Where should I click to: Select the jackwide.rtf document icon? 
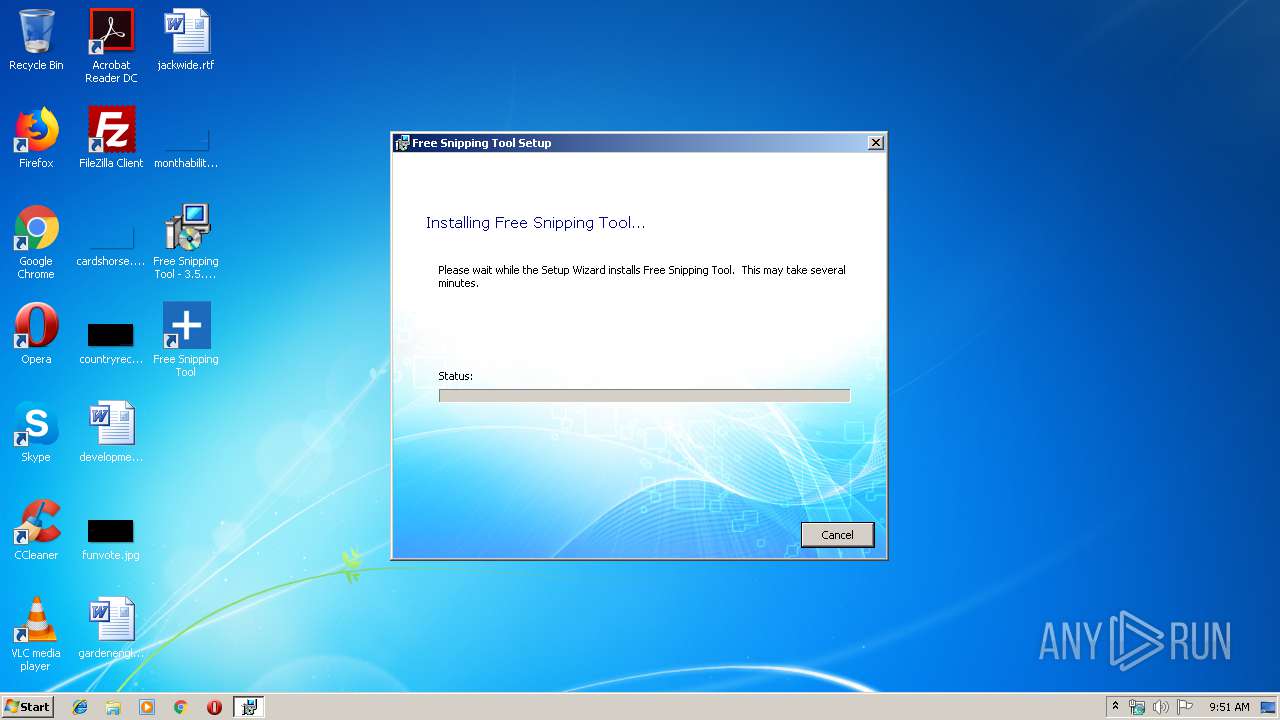pyautogui.click(x=186, y=40)
